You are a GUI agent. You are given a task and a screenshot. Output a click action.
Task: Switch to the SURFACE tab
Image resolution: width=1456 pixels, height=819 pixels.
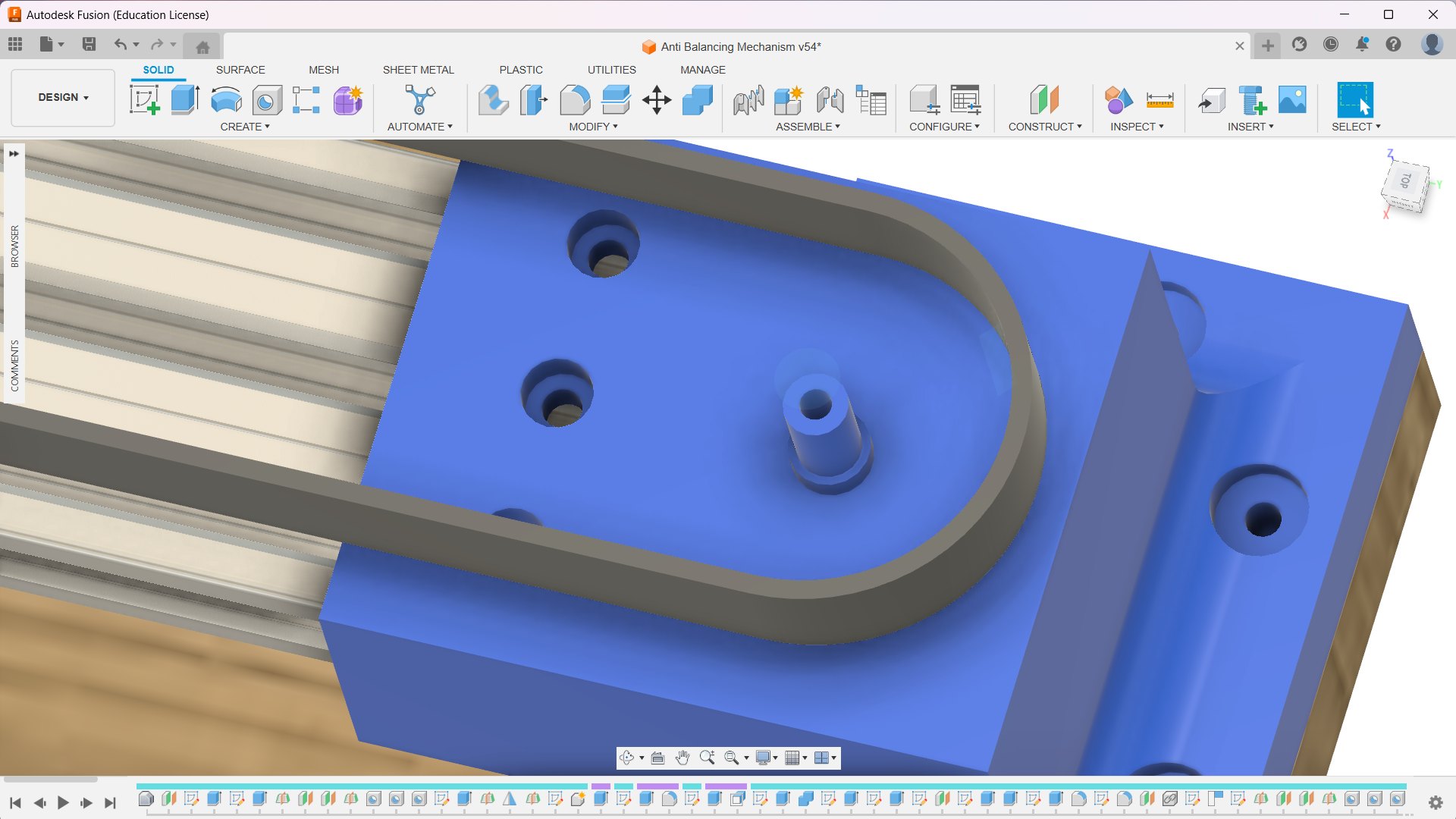tap(240, 70)
